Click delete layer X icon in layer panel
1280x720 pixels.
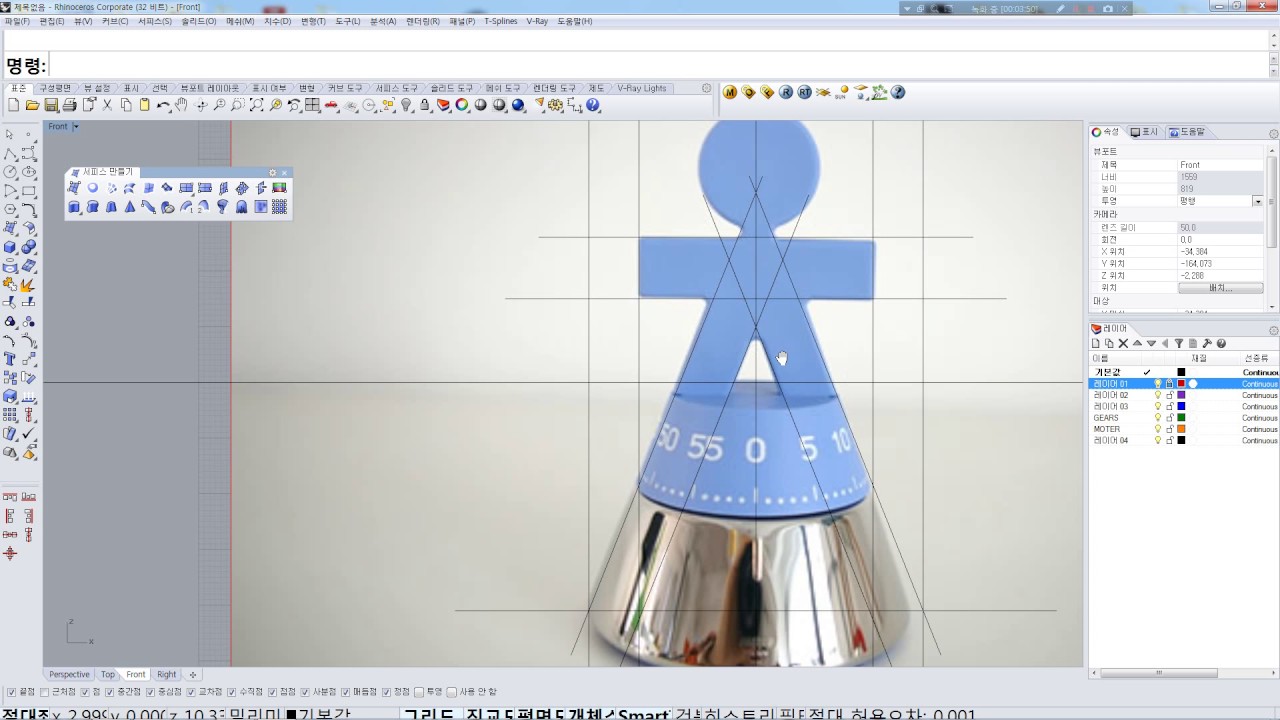pyautogui.click(x=1123, y=343)
